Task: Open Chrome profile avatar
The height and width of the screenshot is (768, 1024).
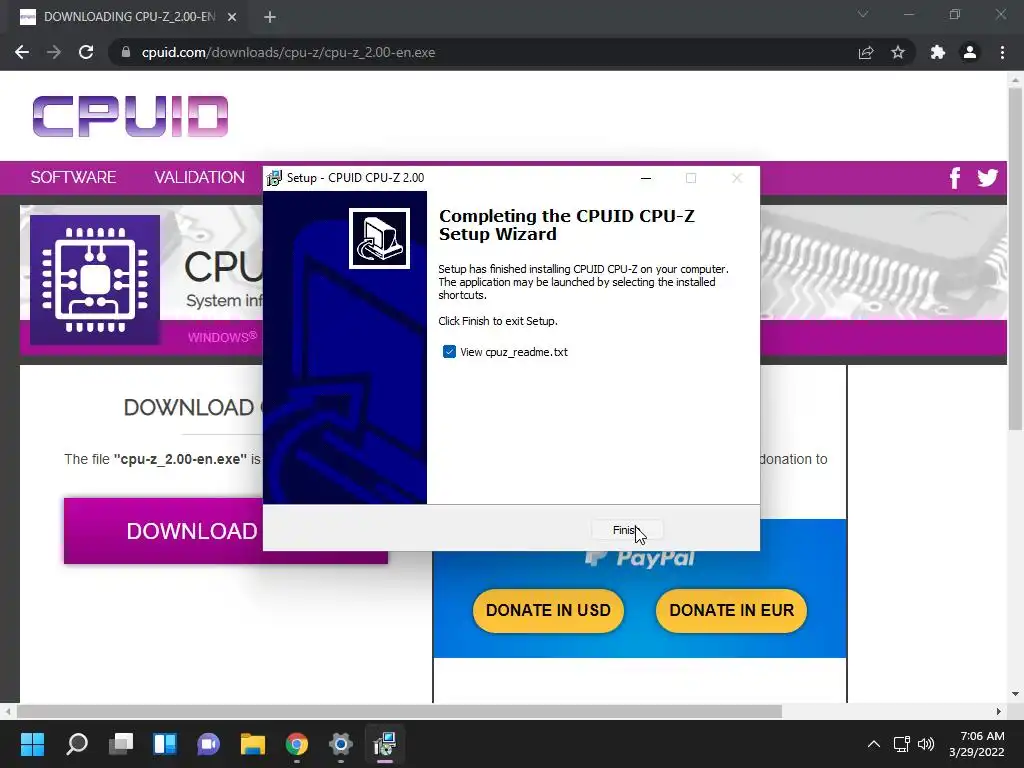Action: 970,52
